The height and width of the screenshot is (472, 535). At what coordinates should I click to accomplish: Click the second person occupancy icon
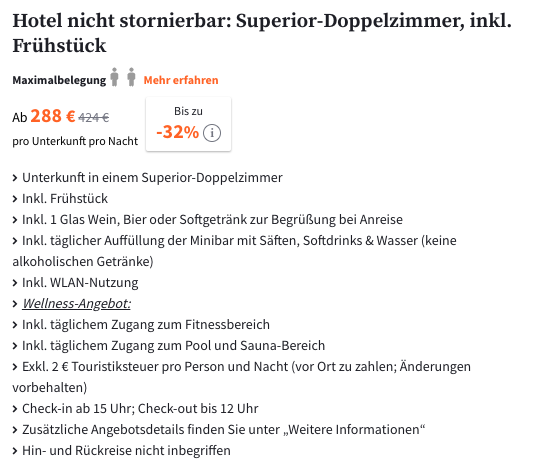point(131,77)
